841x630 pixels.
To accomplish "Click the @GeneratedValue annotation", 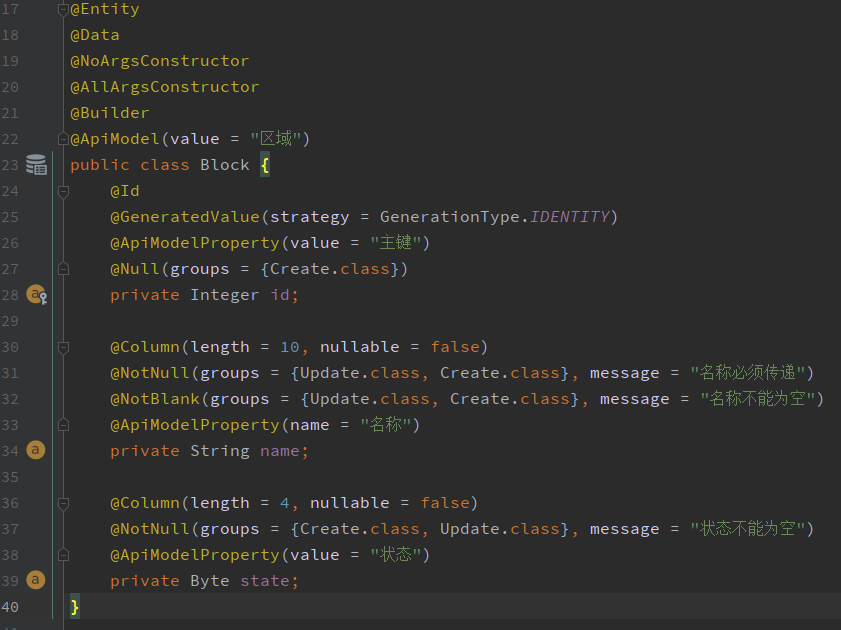I will (x=185, y=217).
